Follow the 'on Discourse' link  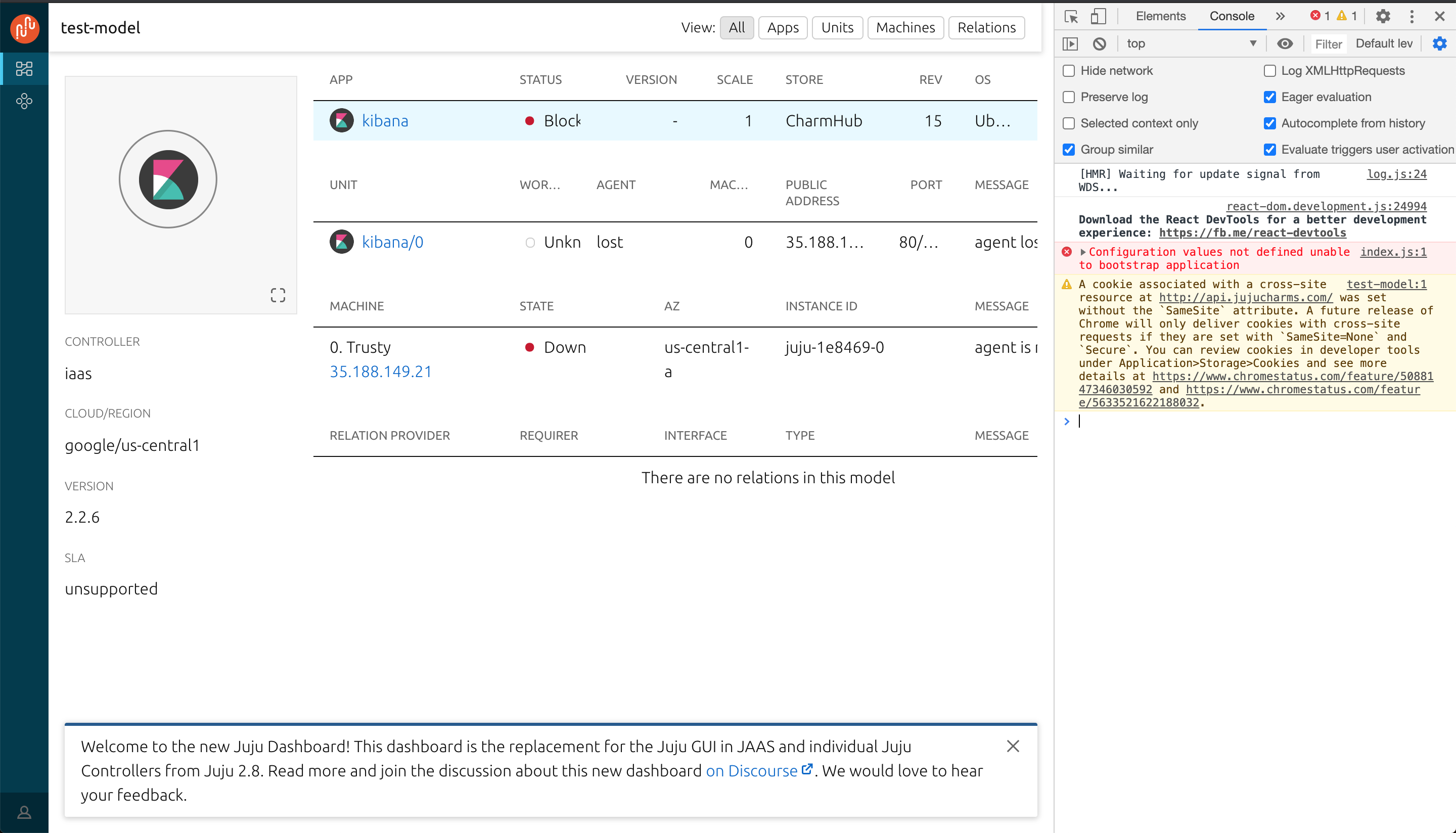tap(751, 771)
